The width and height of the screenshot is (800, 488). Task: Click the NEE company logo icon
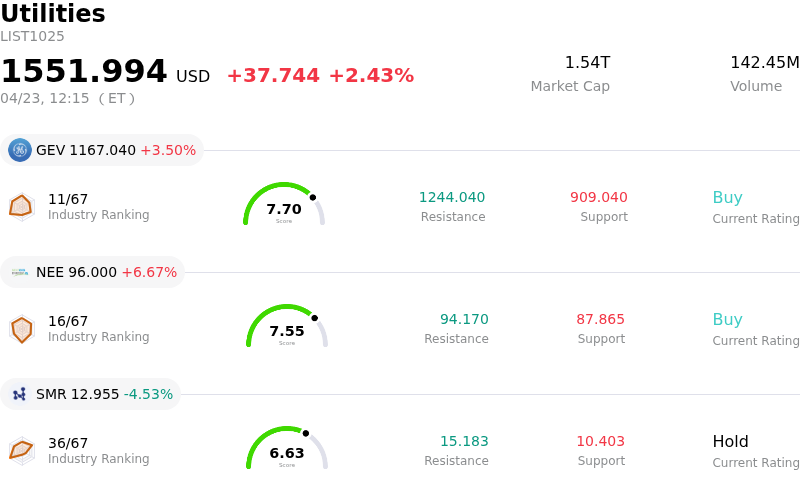(20, 272)
